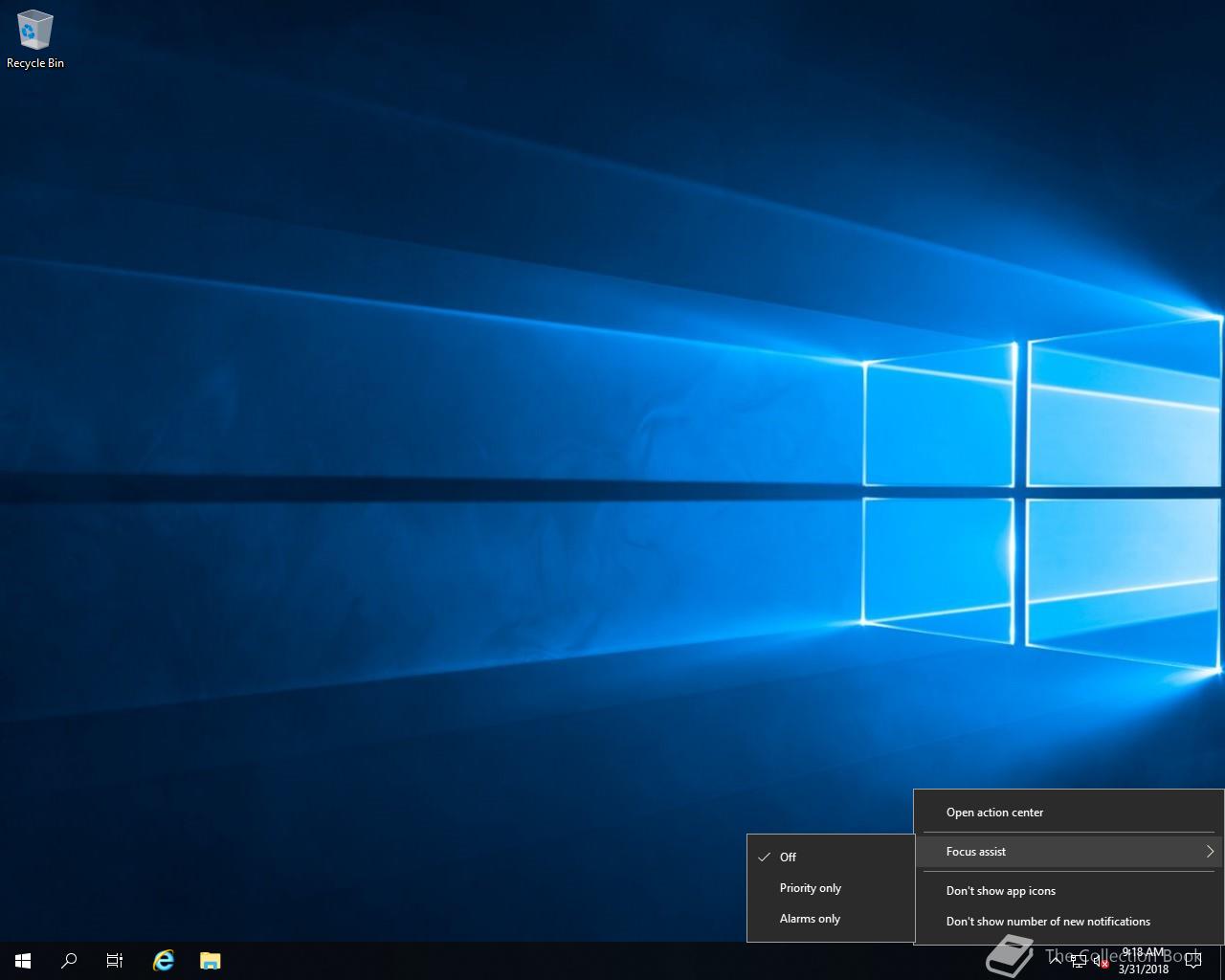1225x980 pixels.
Task: Expand the Focus assist submenu
Action: (1069, 852)
